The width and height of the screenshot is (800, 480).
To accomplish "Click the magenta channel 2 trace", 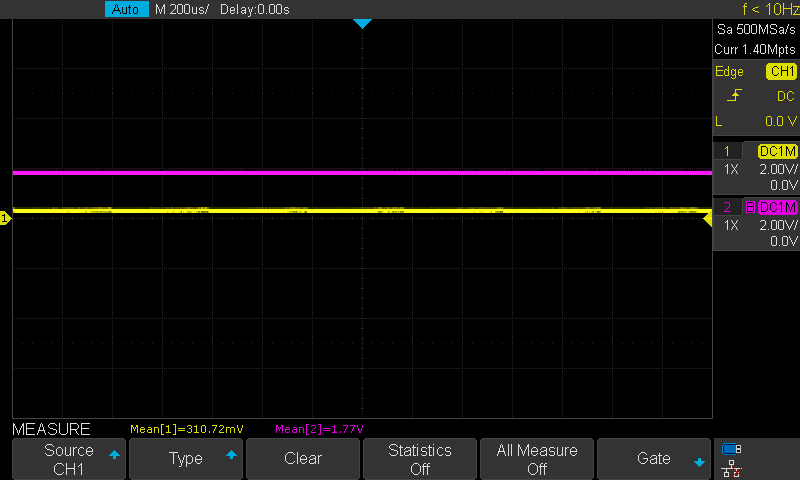I will pos(362,173).
